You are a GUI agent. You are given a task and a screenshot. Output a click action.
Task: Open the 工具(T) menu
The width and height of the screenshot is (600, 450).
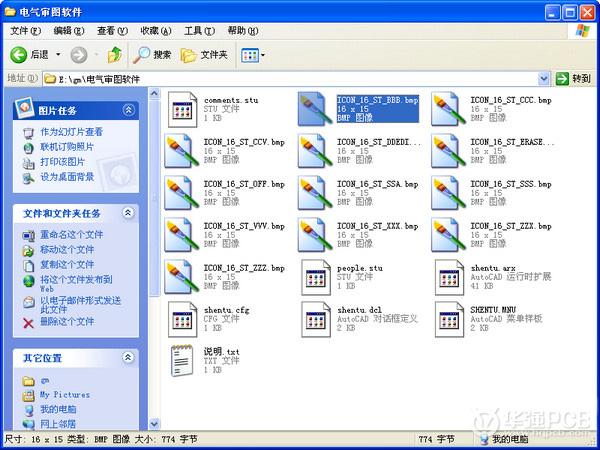[200, 31]
